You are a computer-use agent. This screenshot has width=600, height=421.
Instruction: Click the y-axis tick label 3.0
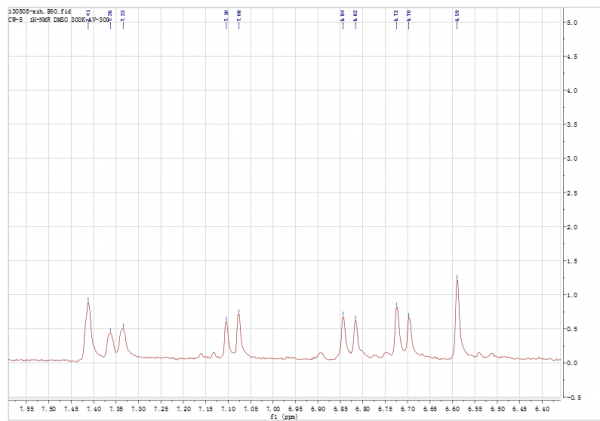point(572,159)
